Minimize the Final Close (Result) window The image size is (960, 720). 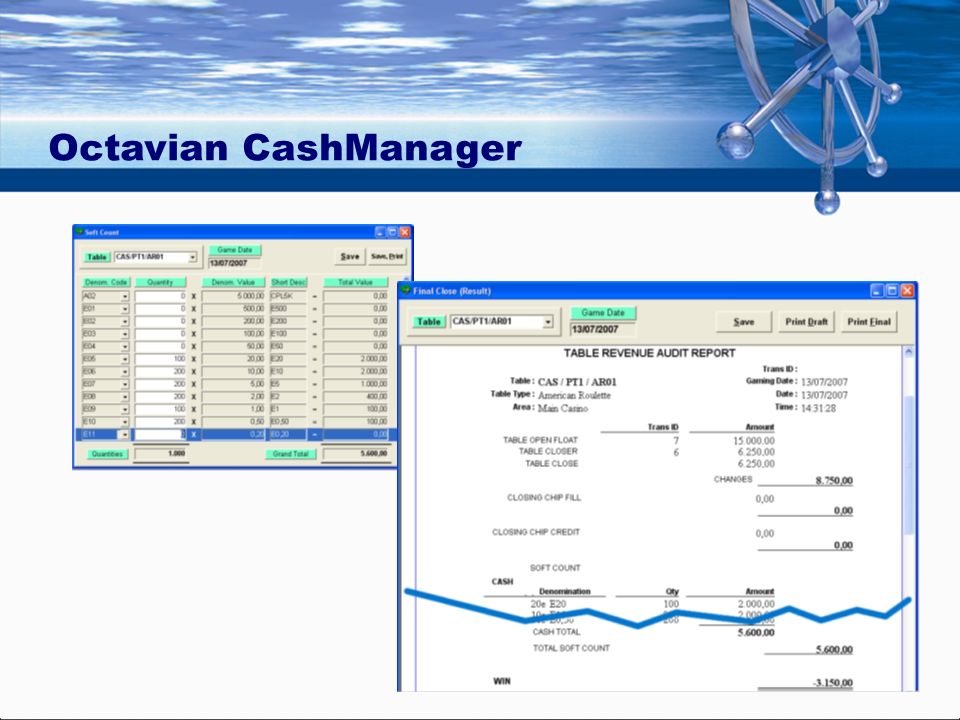[877, 291]
